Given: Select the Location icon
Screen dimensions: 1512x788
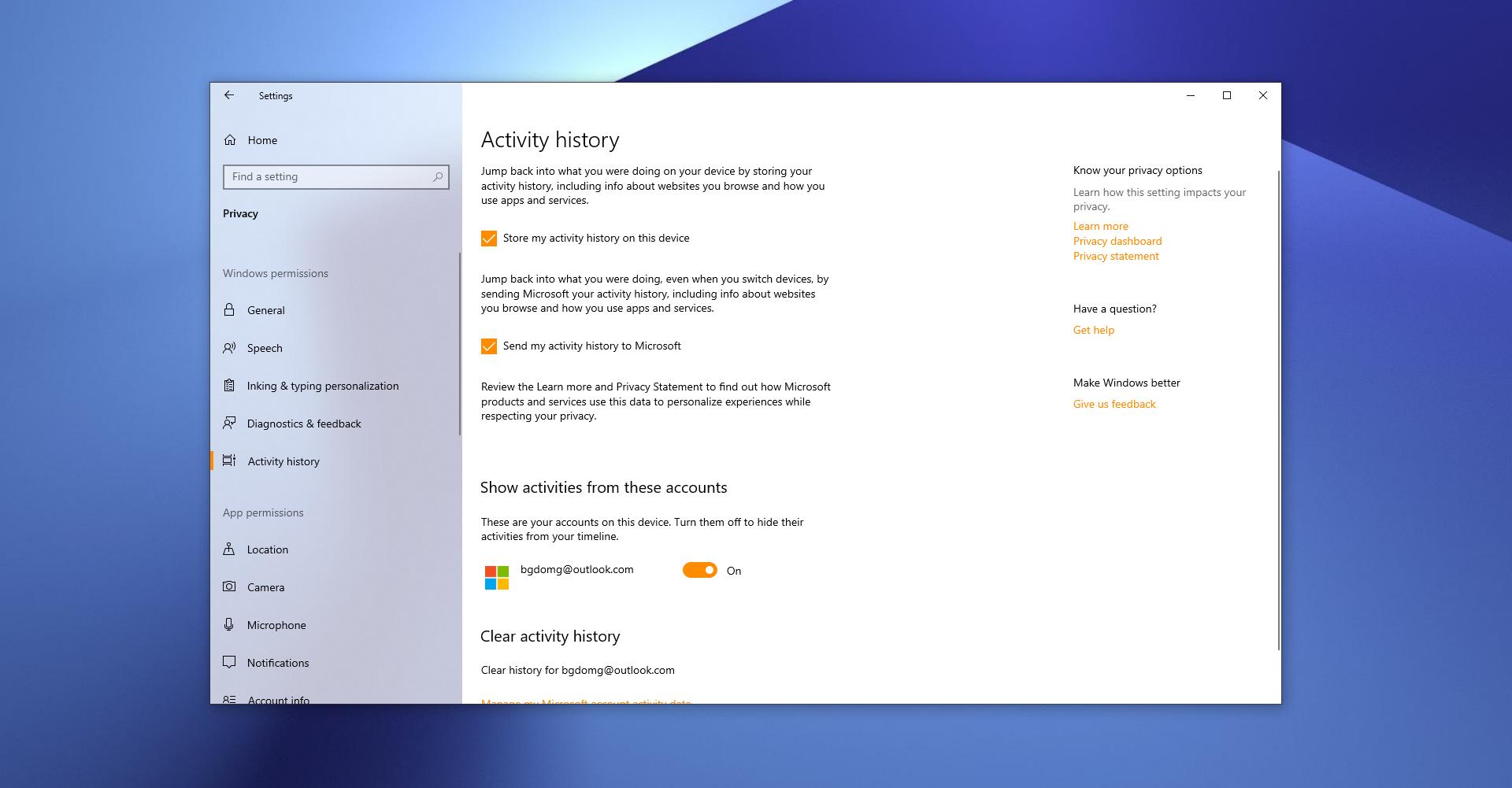Looking at the screenshot, I should (229, 549).
